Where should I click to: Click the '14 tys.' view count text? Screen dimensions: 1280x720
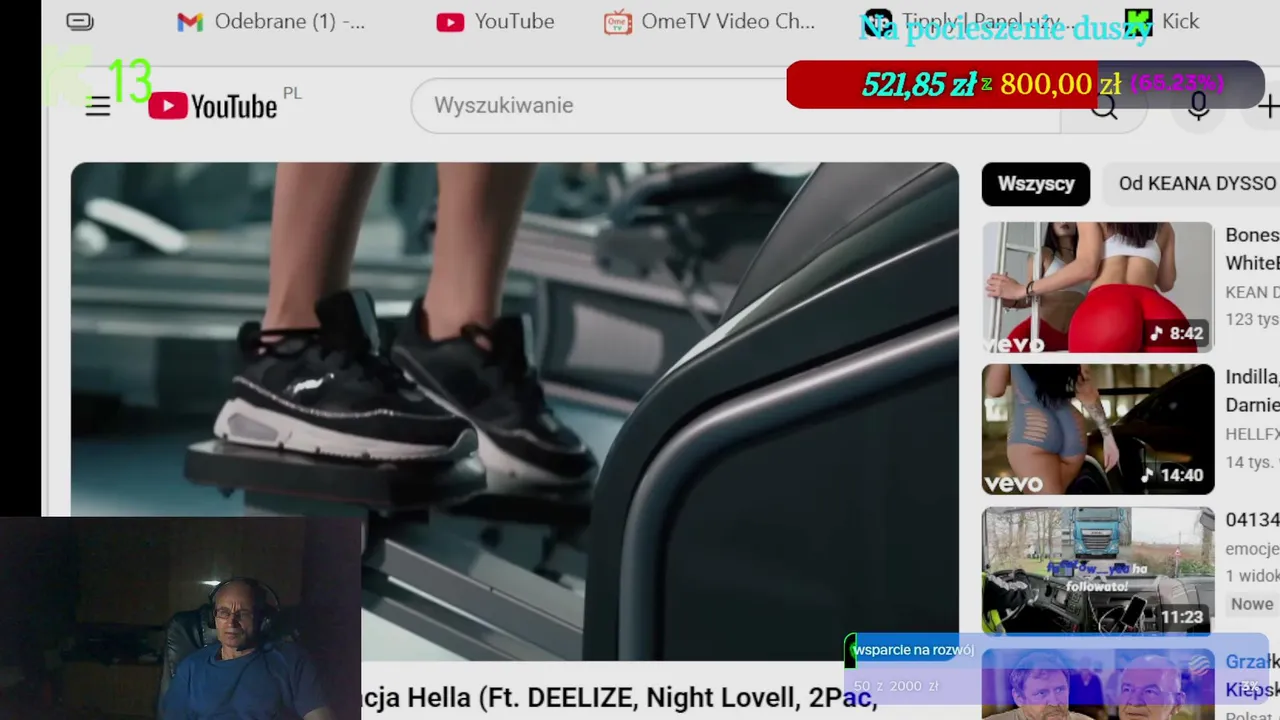(1252, 462)
